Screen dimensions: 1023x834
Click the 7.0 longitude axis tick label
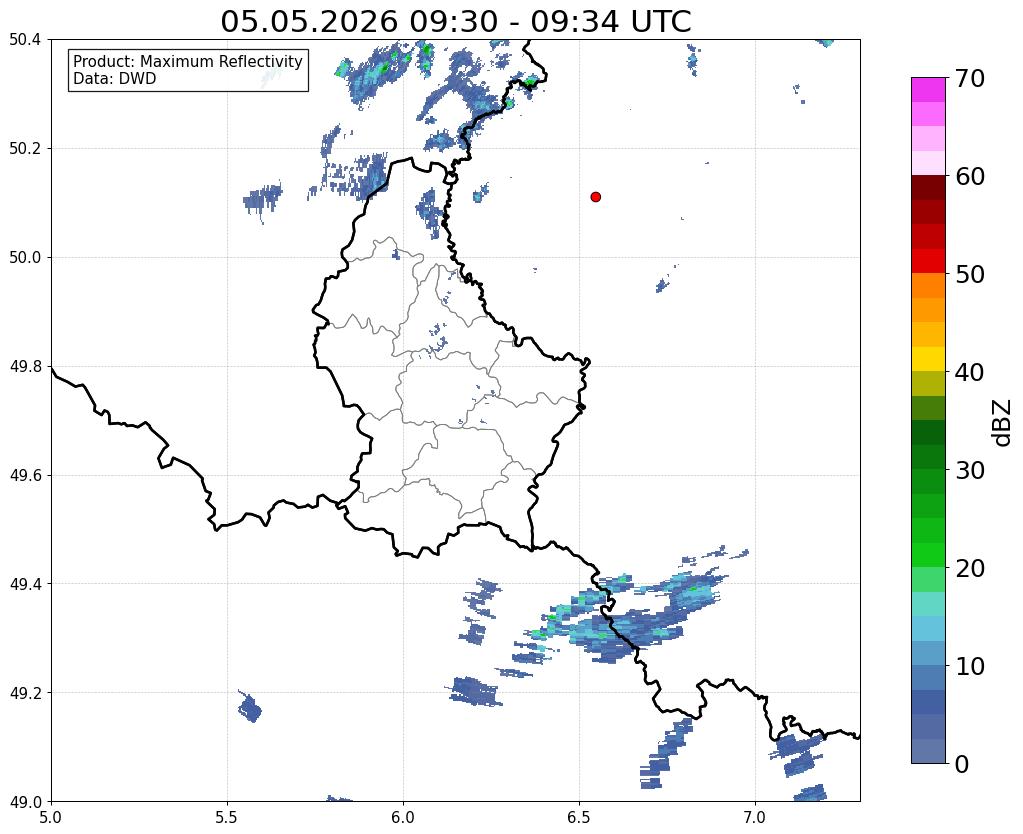pos(754,817)
